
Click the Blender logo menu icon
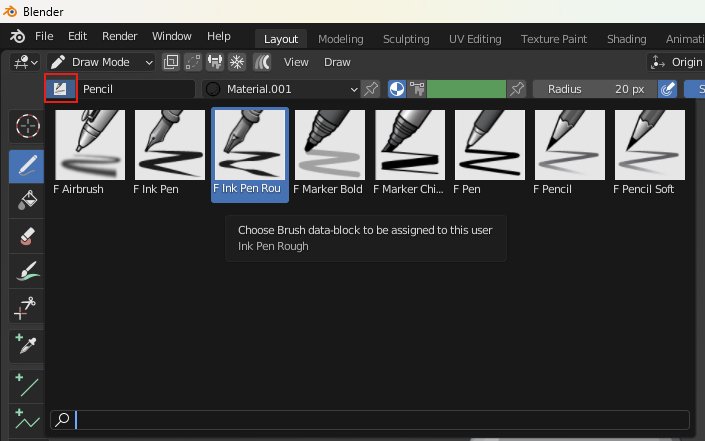click(x=18, y=36)
